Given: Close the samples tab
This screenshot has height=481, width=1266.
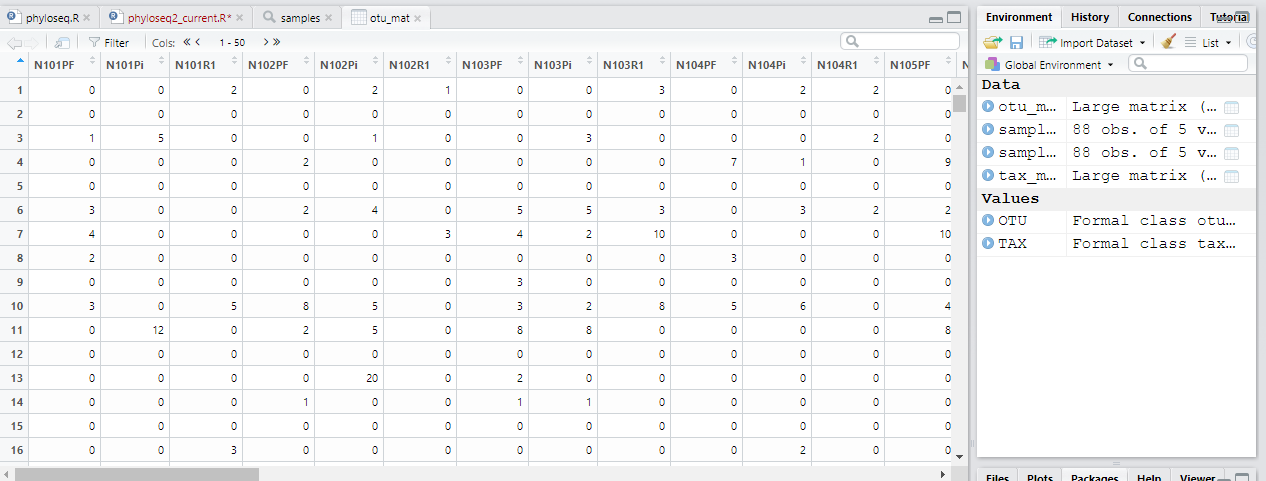Looking at the screenshot, I should point(330,18).
